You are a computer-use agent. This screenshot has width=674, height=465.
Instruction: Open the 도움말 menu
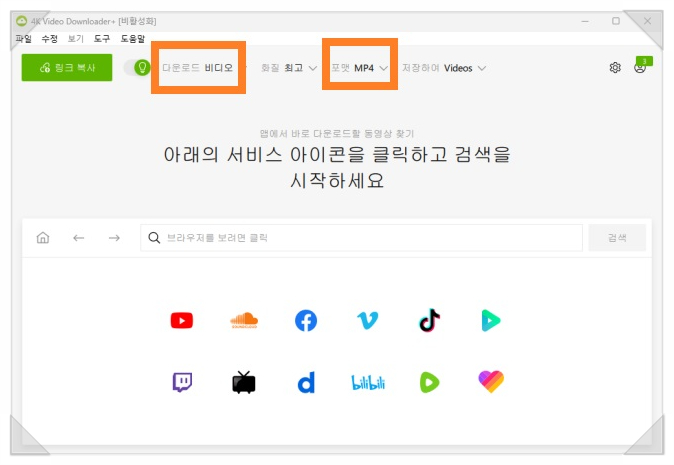click(132, 39)
